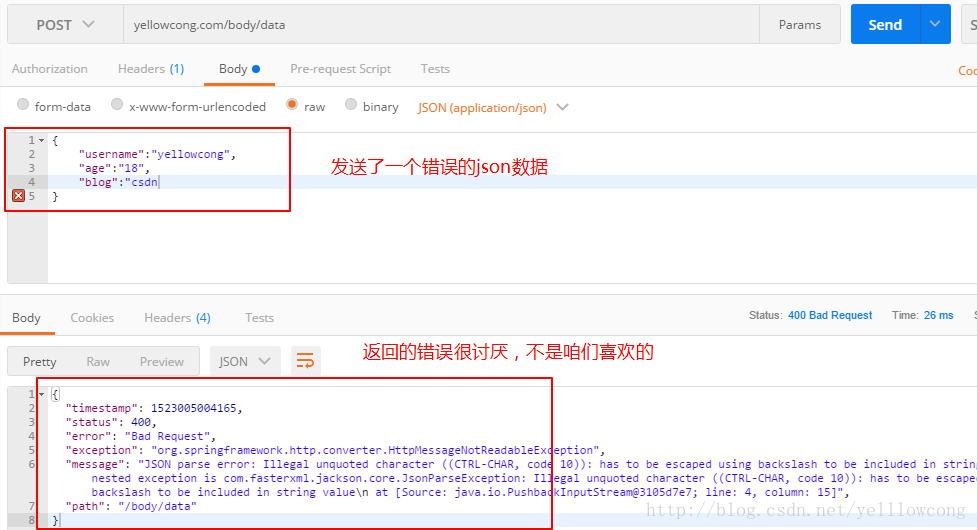Click the 400 Bad Request status
The height and width of the screenshot is (530, 977).
click(830, 315)
